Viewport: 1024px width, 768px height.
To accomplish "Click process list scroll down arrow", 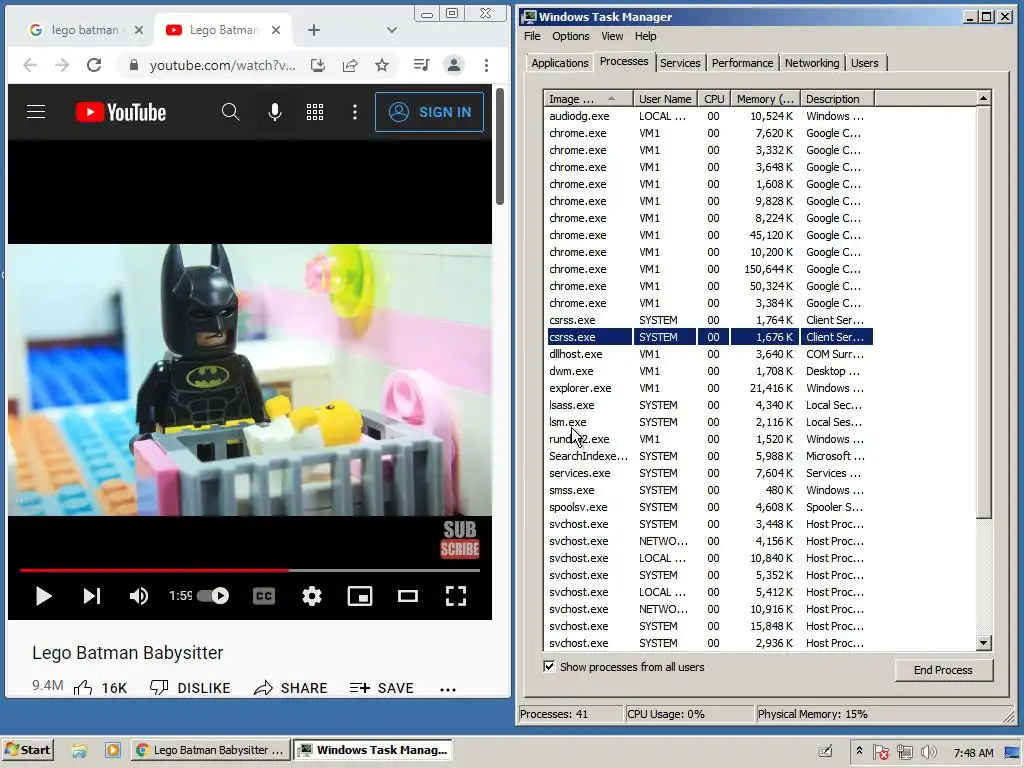I will click(x=984, y=643).
